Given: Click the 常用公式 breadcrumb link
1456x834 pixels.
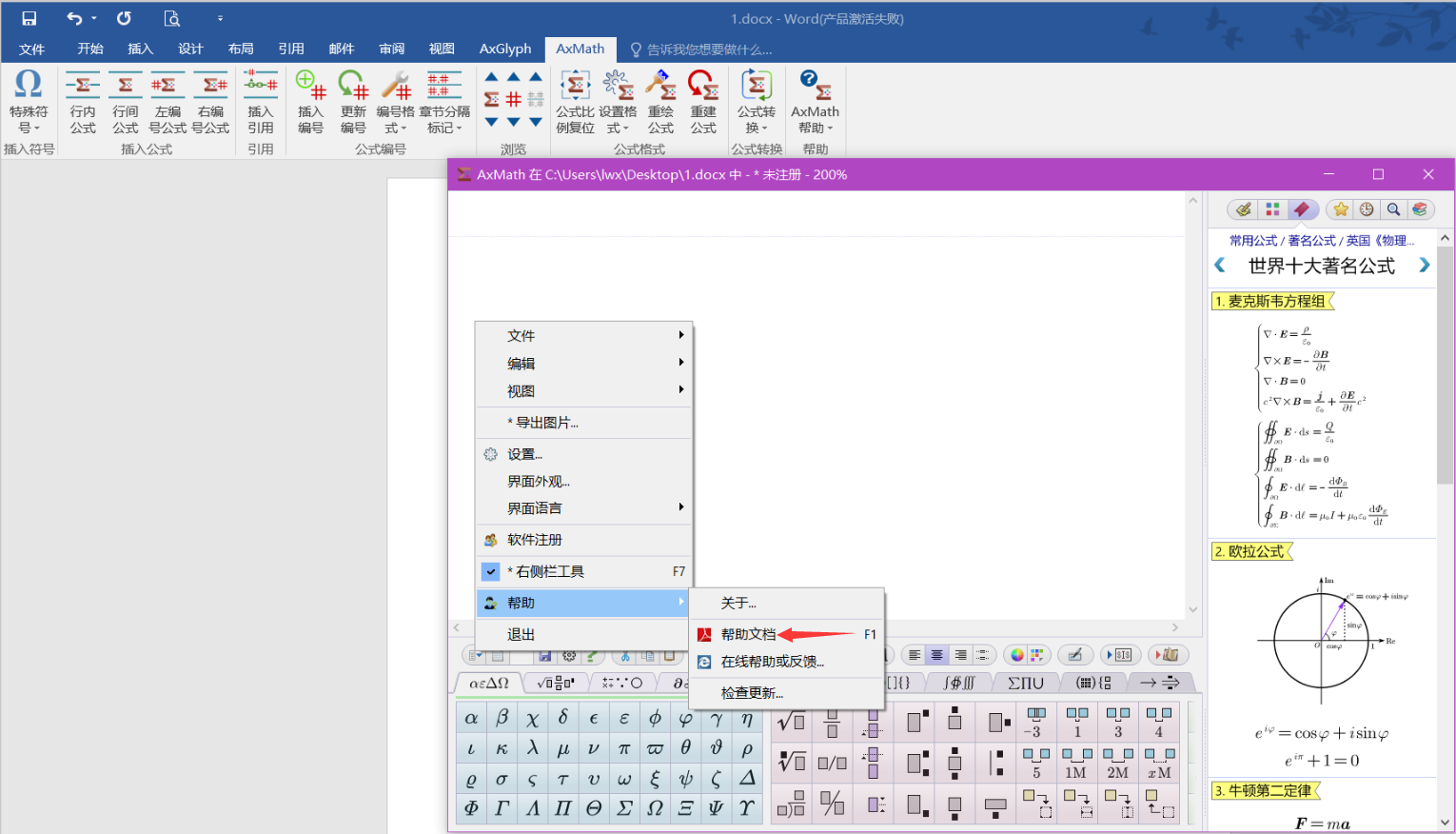Looking at the screenshot, I should pos(1253,241).
